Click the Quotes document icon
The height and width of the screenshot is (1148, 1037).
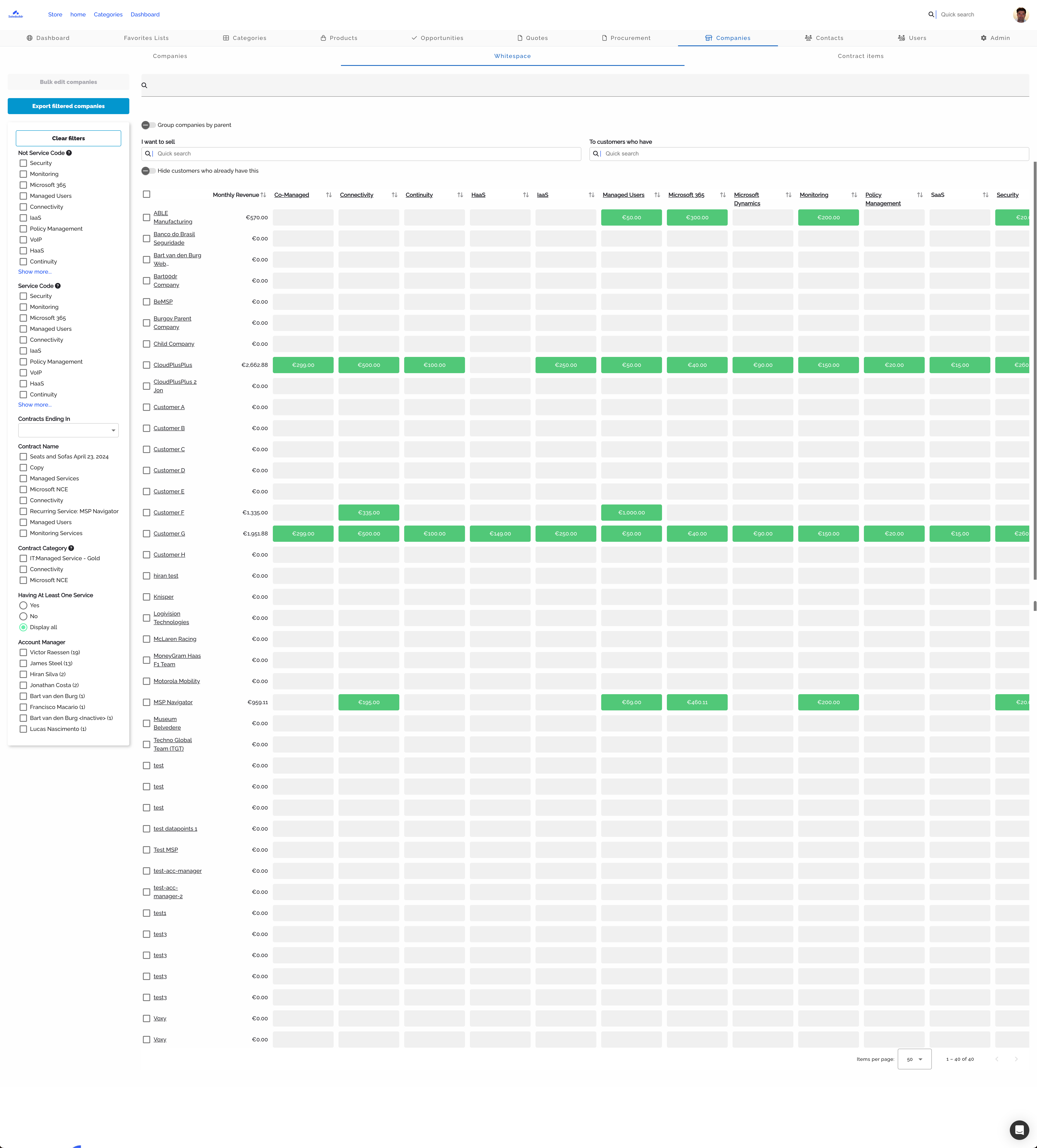pyautogui.click(x=520, y=38)
